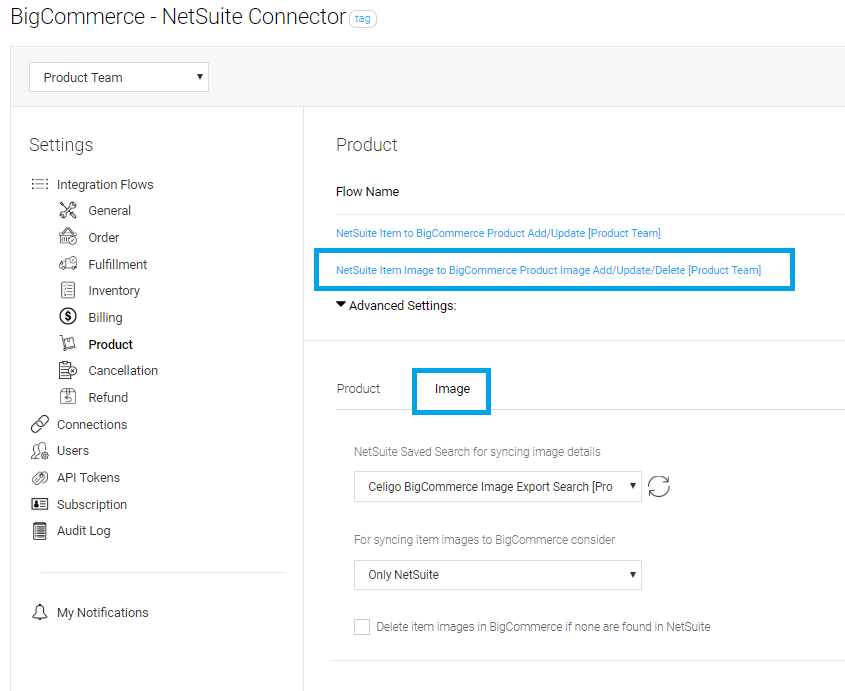This screenshot has width=845, height=691.
Task: Click the Billing dollar-sign icon
Action: pos(68,316)
